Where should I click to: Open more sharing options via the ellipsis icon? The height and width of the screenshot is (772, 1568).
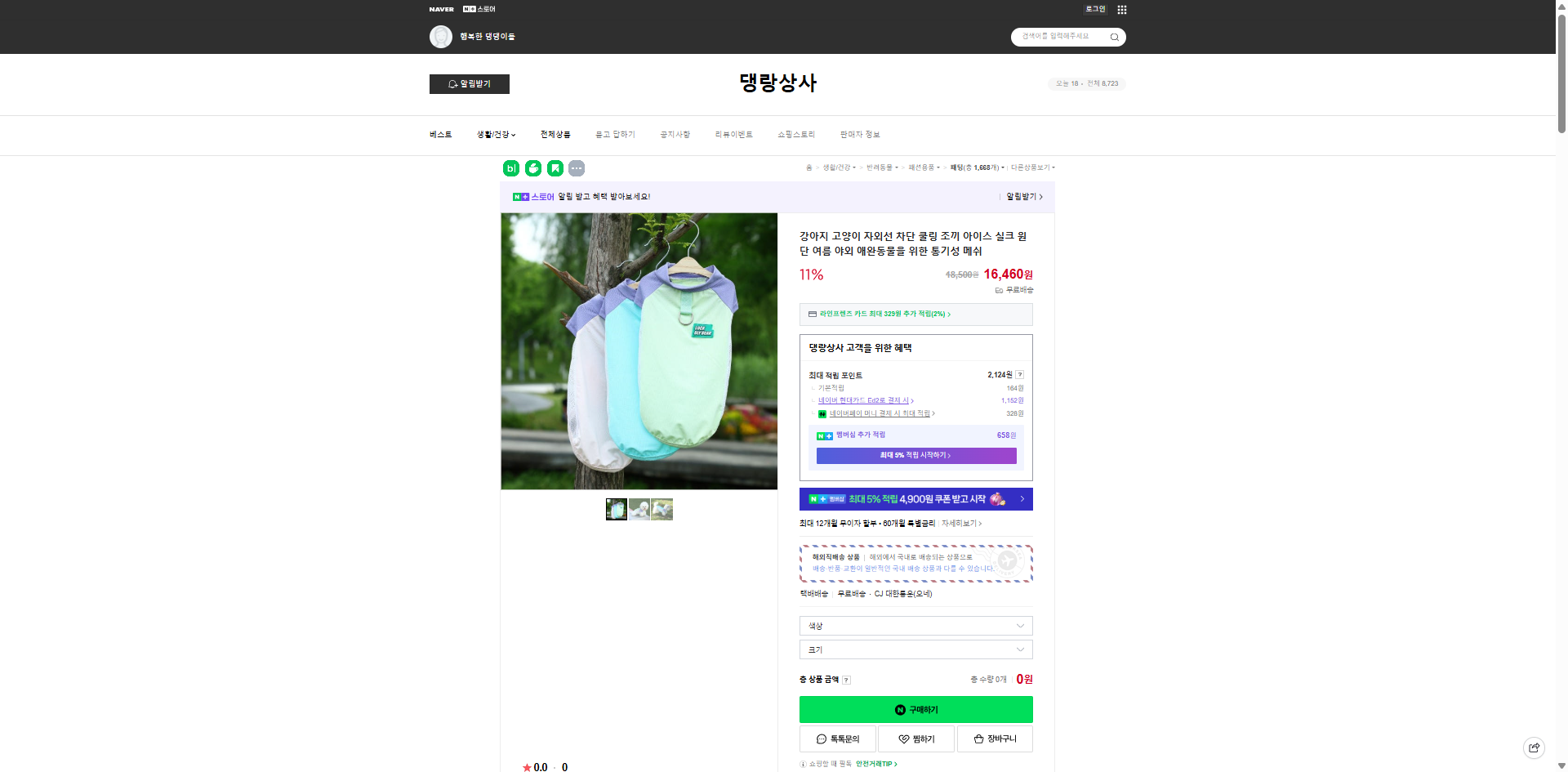pyautogui.click(x=577, y=168)
